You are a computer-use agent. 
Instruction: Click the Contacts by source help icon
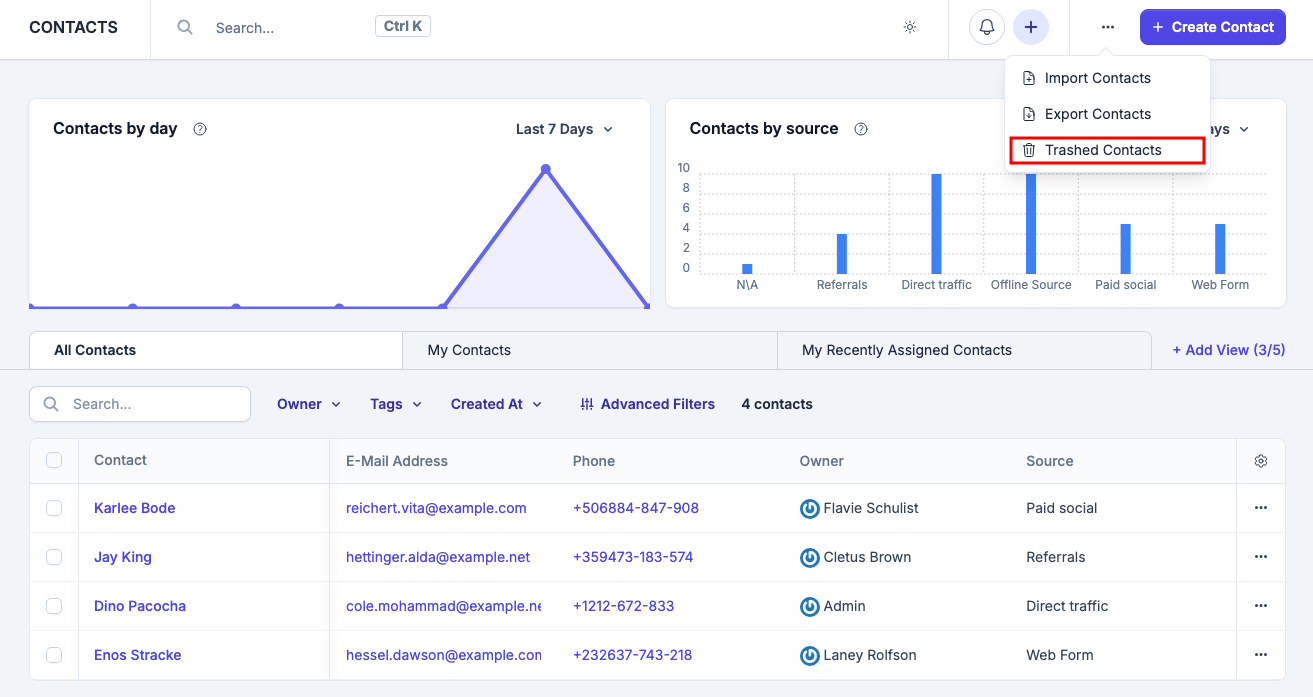(x=861, y=129)
